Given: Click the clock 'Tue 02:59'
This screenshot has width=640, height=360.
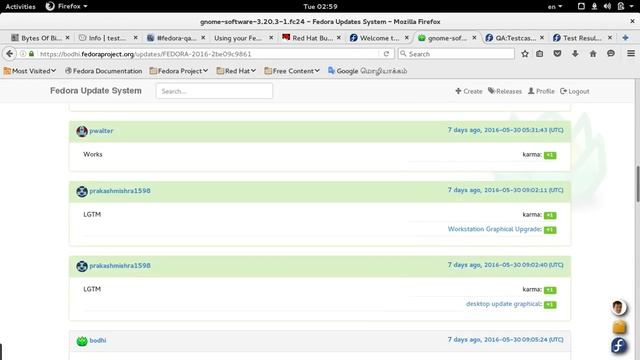Looking at the screenshot, I should [x=320, y=7].
